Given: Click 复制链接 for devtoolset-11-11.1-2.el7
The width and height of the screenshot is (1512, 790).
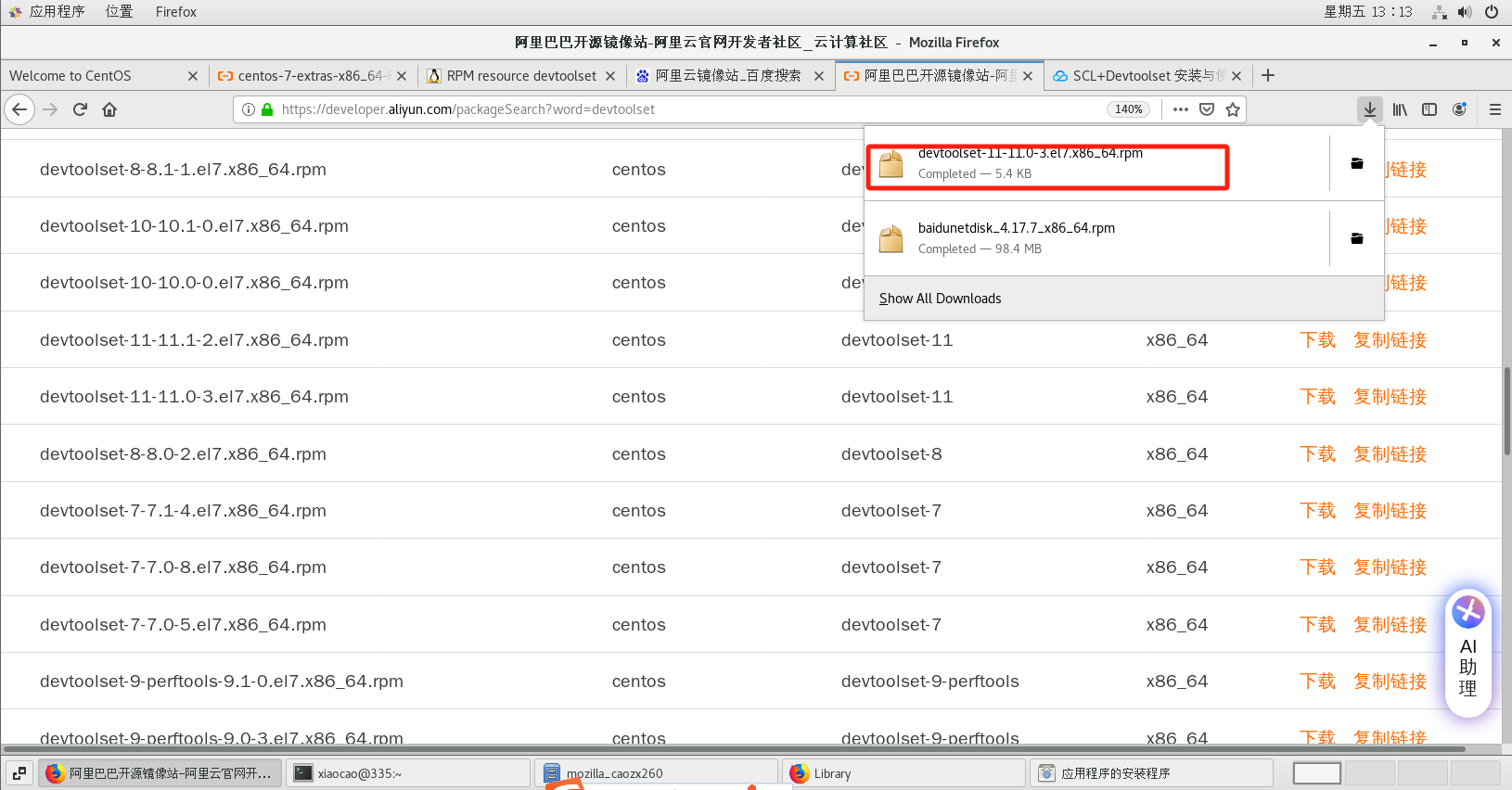Looking at the screenshot, I should point(1390,340).
